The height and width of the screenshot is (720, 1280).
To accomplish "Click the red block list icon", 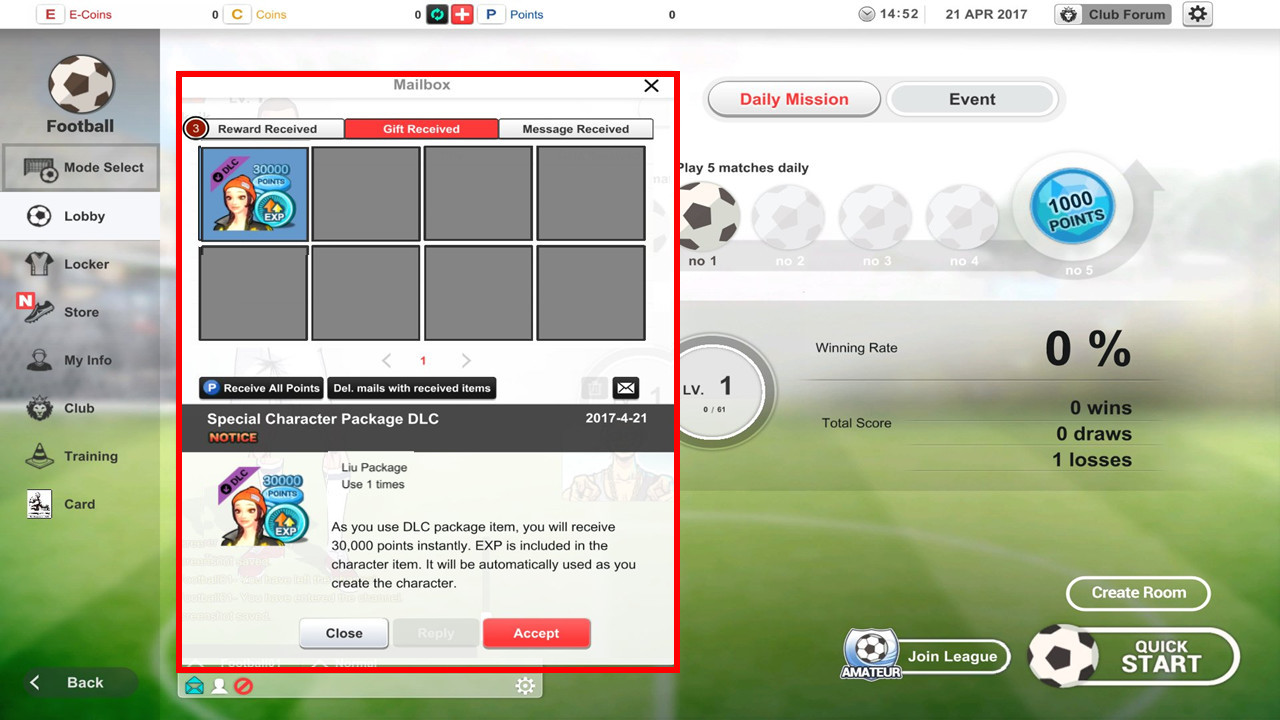I will 243,686.
